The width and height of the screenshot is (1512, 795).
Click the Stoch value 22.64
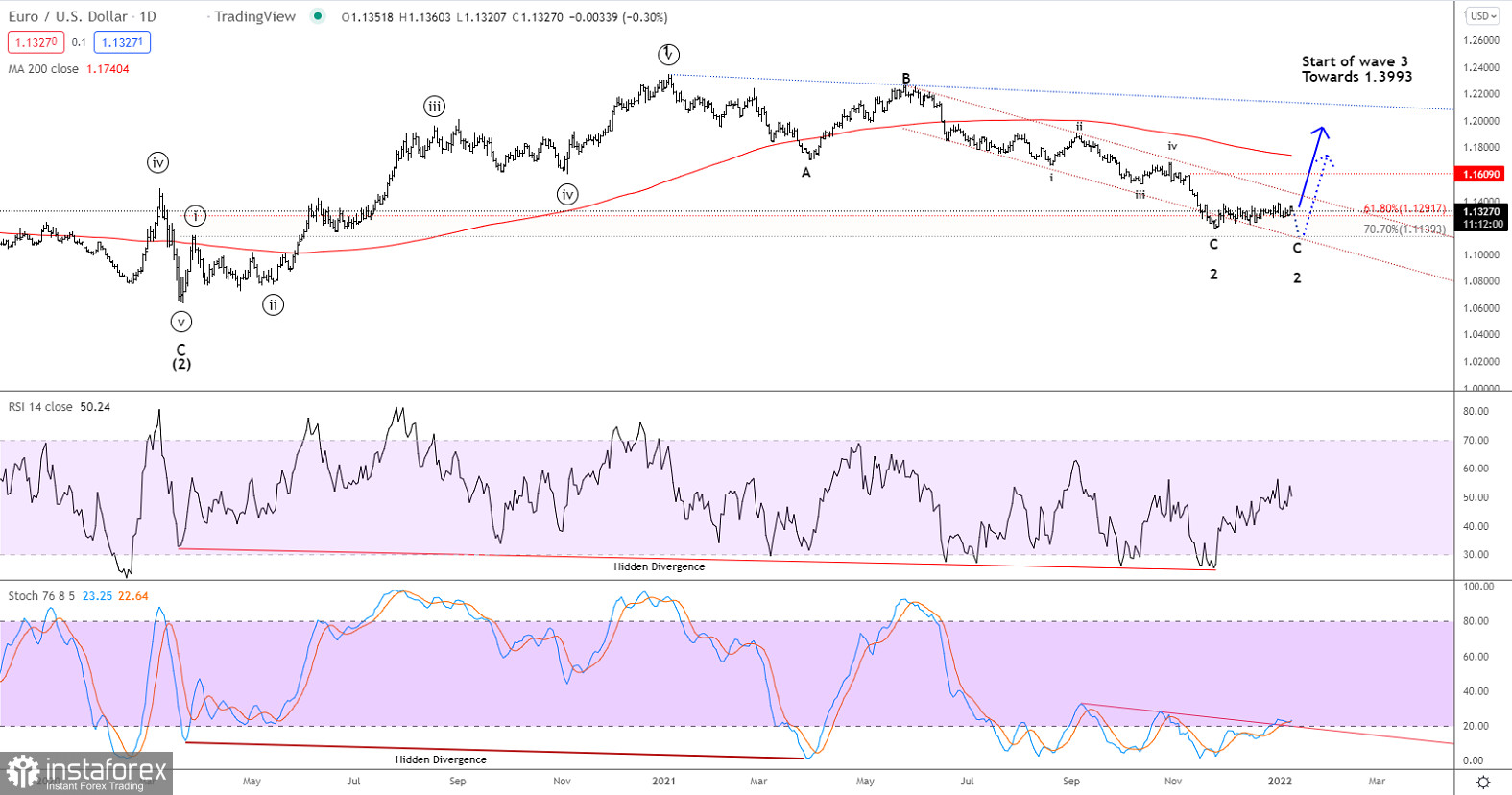tap(133, 596)
